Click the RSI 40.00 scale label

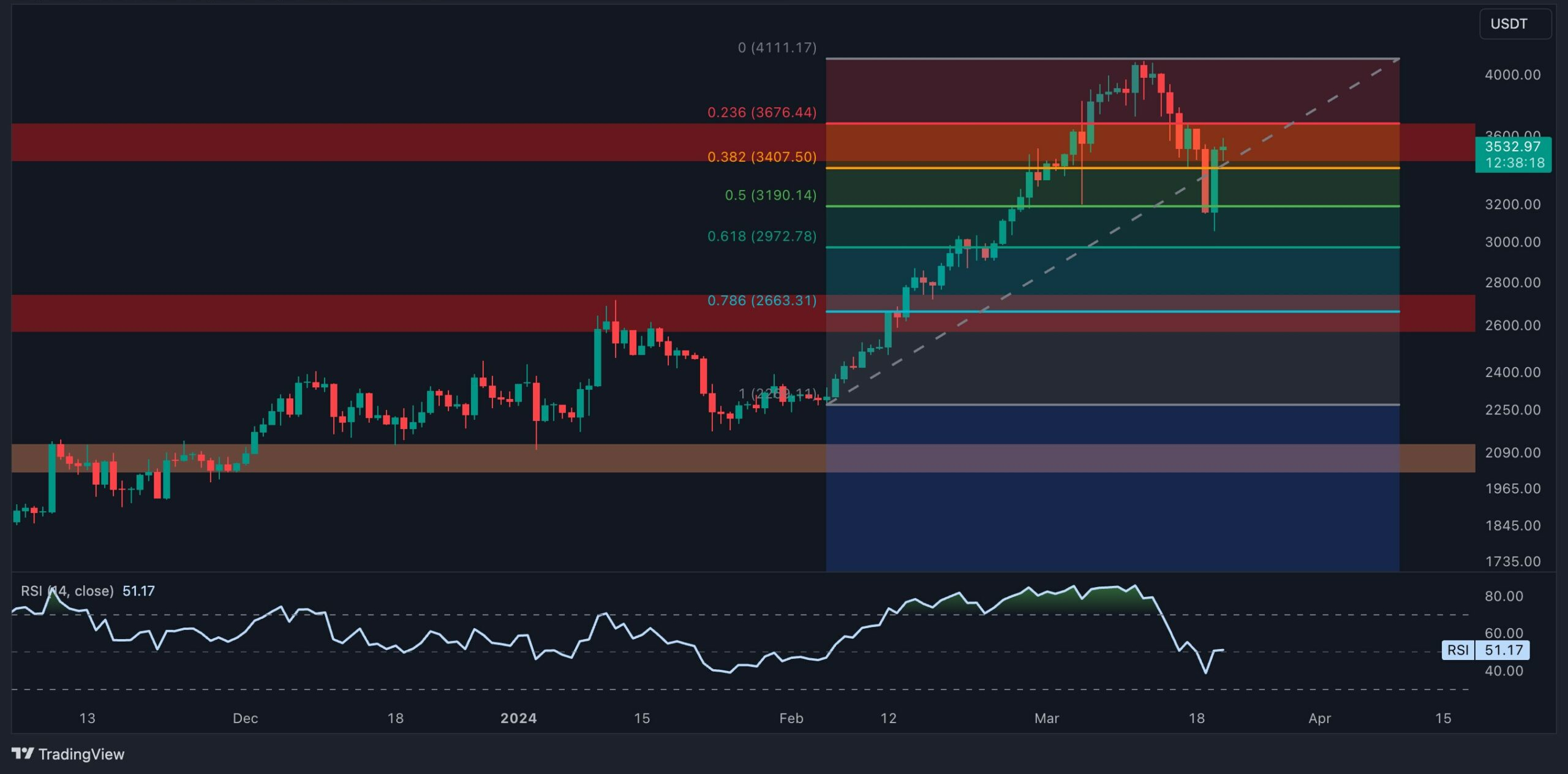click(x=1504, y=670)
